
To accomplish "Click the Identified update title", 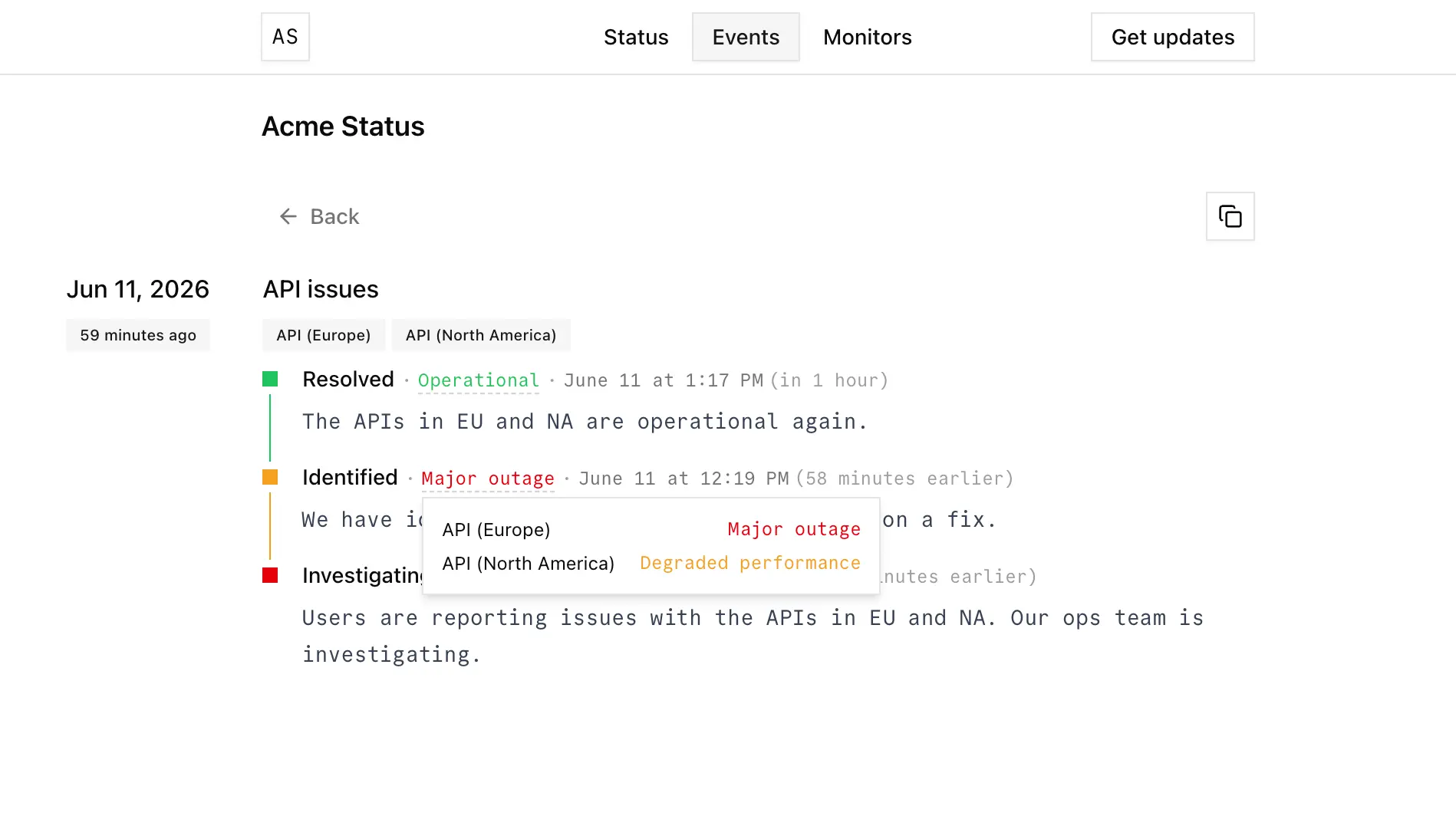I will coord(350,477).
